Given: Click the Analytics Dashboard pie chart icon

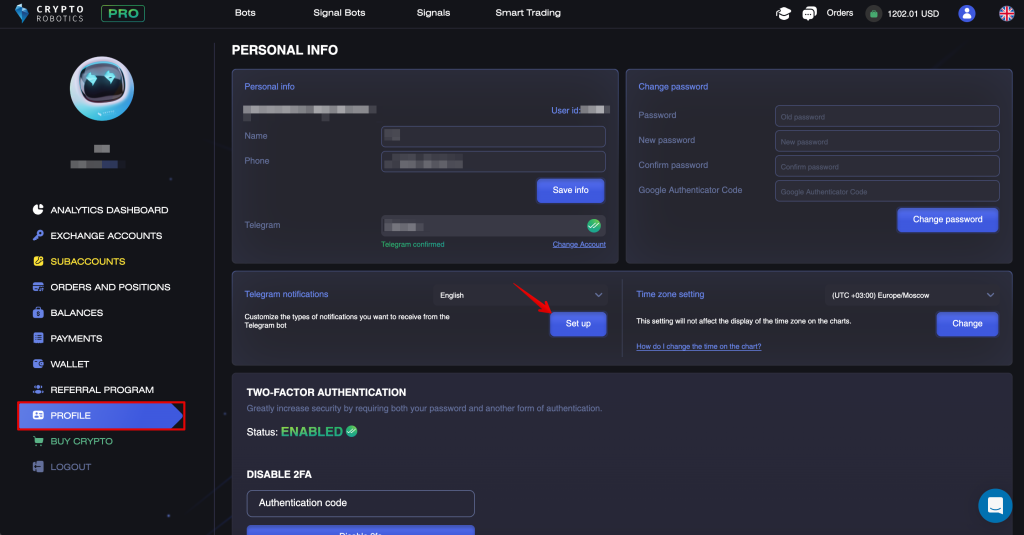Looking at the screenshot, I should (38, 210).
